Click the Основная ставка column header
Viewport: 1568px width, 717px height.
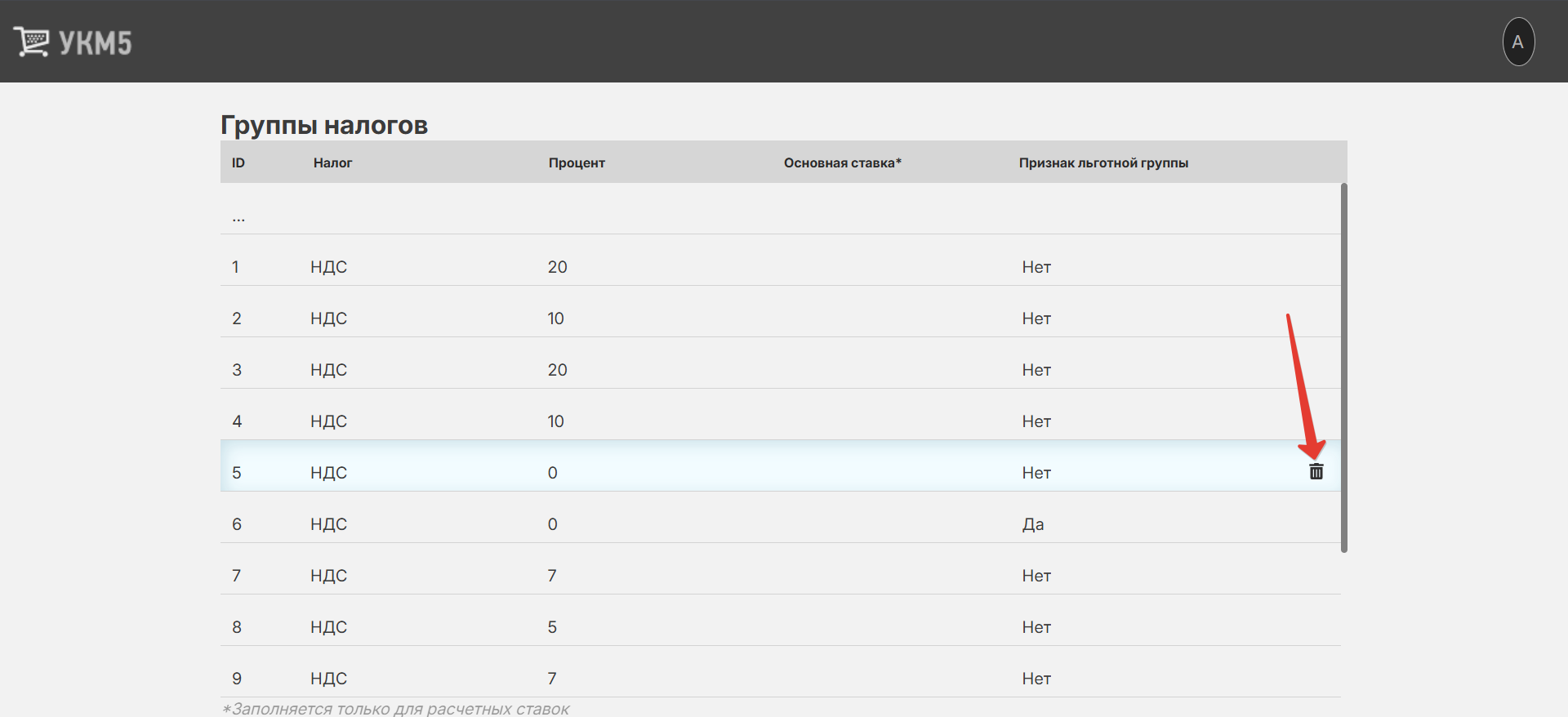point(842,163)
